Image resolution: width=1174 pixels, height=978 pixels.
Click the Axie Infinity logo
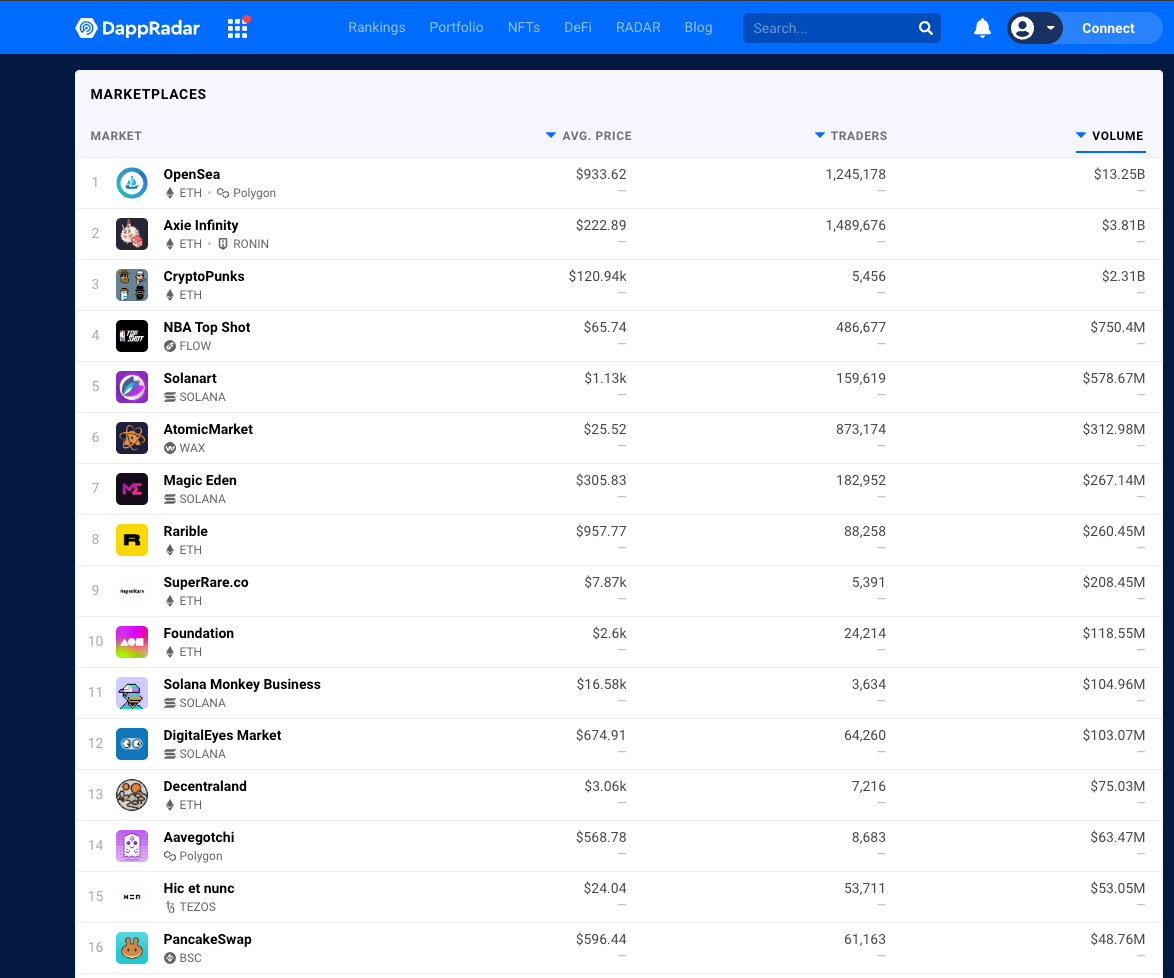132,234
